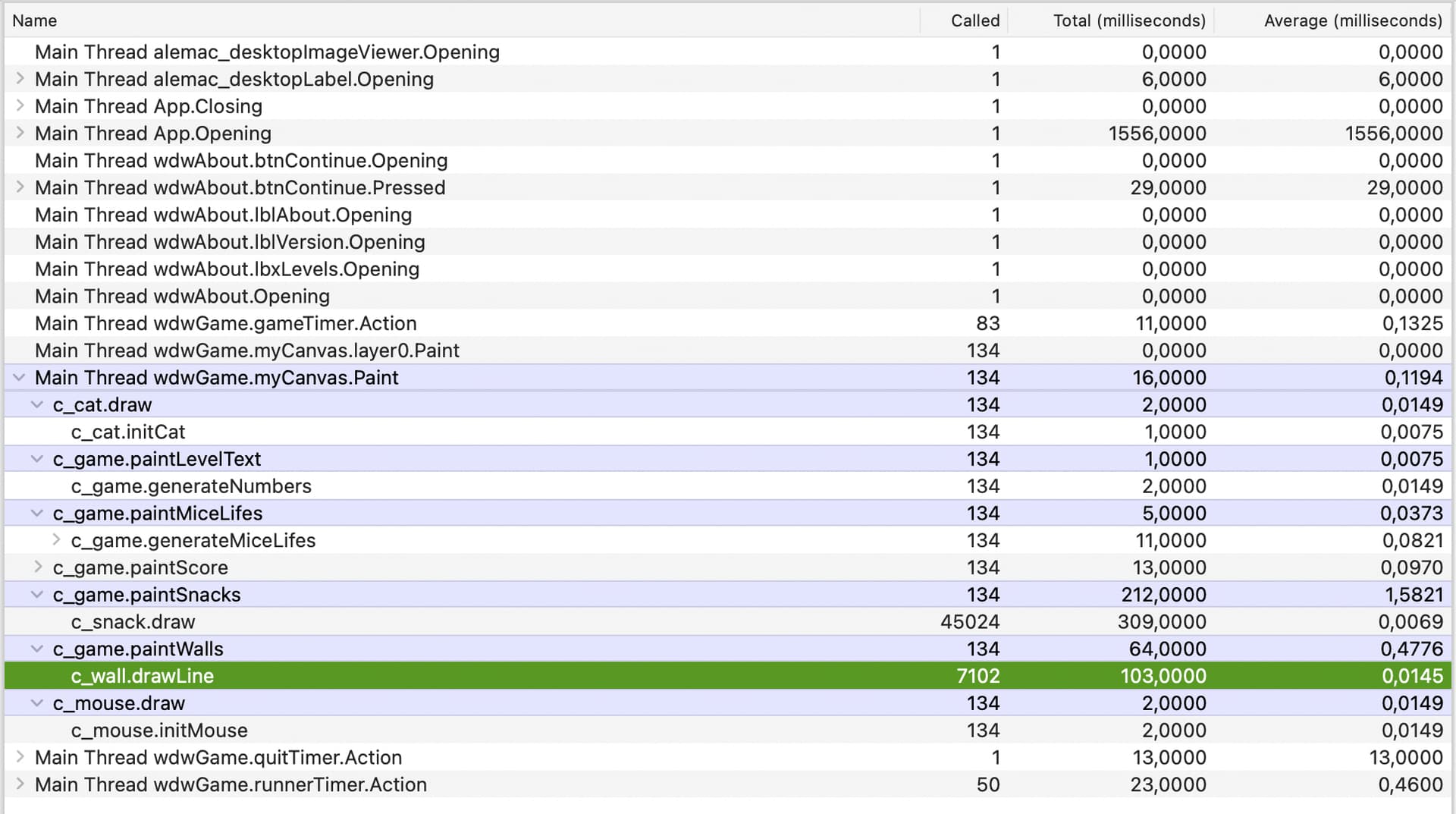Select c_game.paintLevelText row text

coord(157,459)
